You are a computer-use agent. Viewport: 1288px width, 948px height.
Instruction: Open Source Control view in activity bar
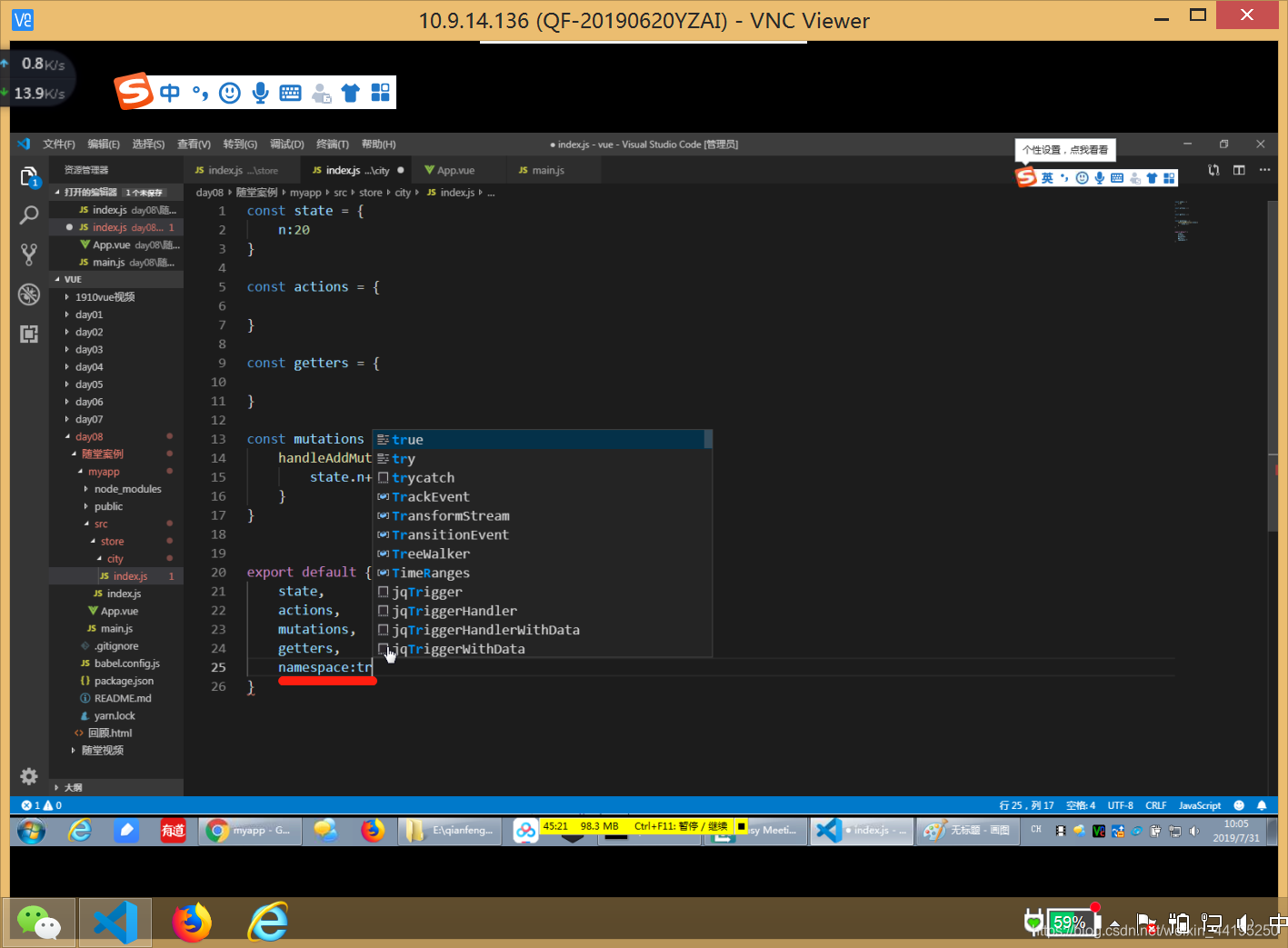pyautogui.click(x=29, y=254)
